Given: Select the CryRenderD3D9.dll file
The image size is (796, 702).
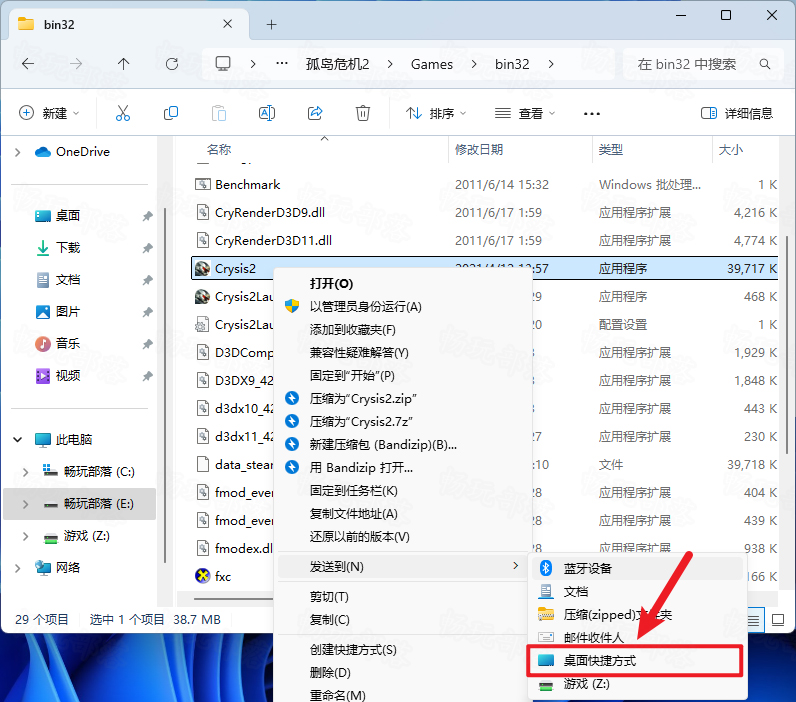Looking at the screenshot, I should tap(270, 213).
